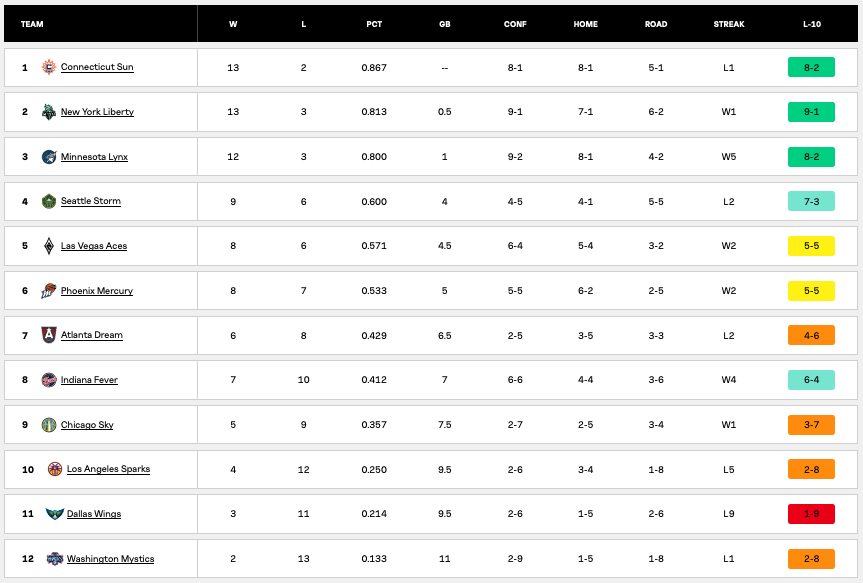Click the green 9-1 last-ten badge
This screenshot has height=583, width=863.
coord(811,112)
